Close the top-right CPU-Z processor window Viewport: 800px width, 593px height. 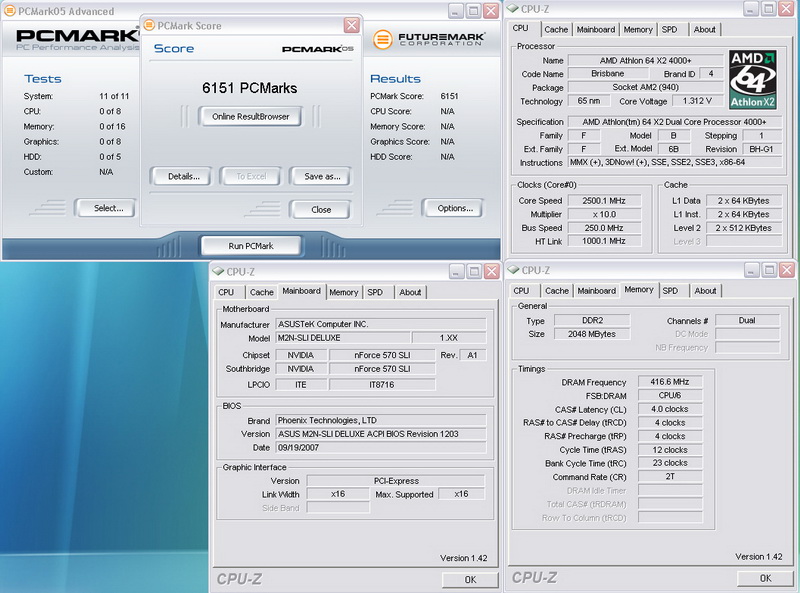[786, 9]
